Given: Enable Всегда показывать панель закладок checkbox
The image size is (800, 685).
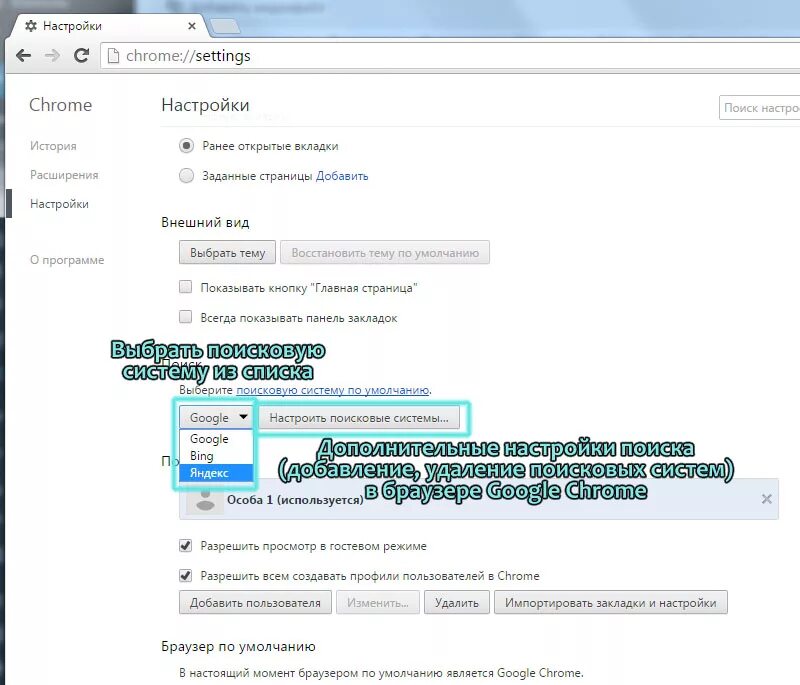Looking at the screenshot, I should pos(185,317).
